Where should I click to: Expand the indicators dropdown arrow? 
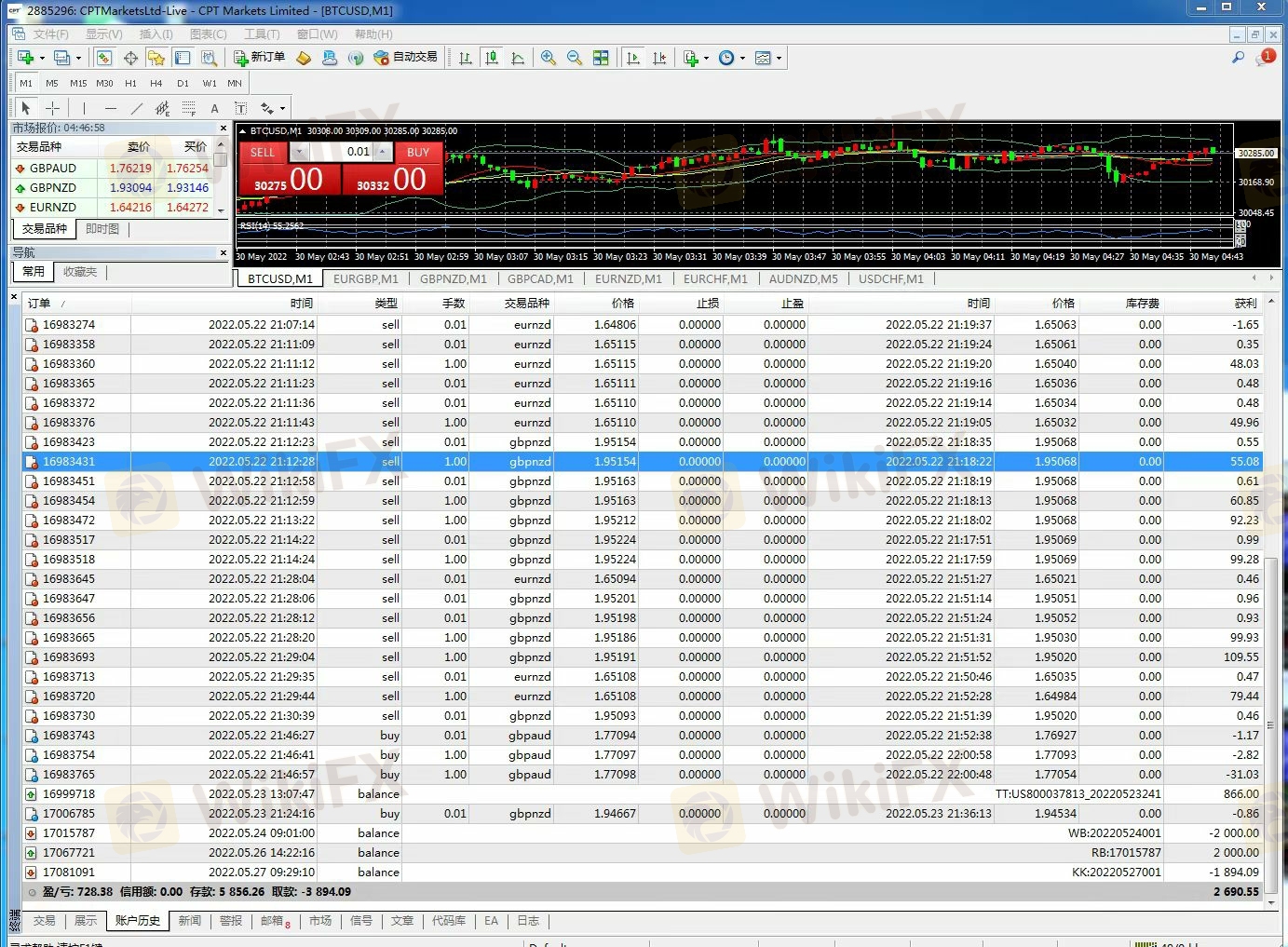[706, 58]
